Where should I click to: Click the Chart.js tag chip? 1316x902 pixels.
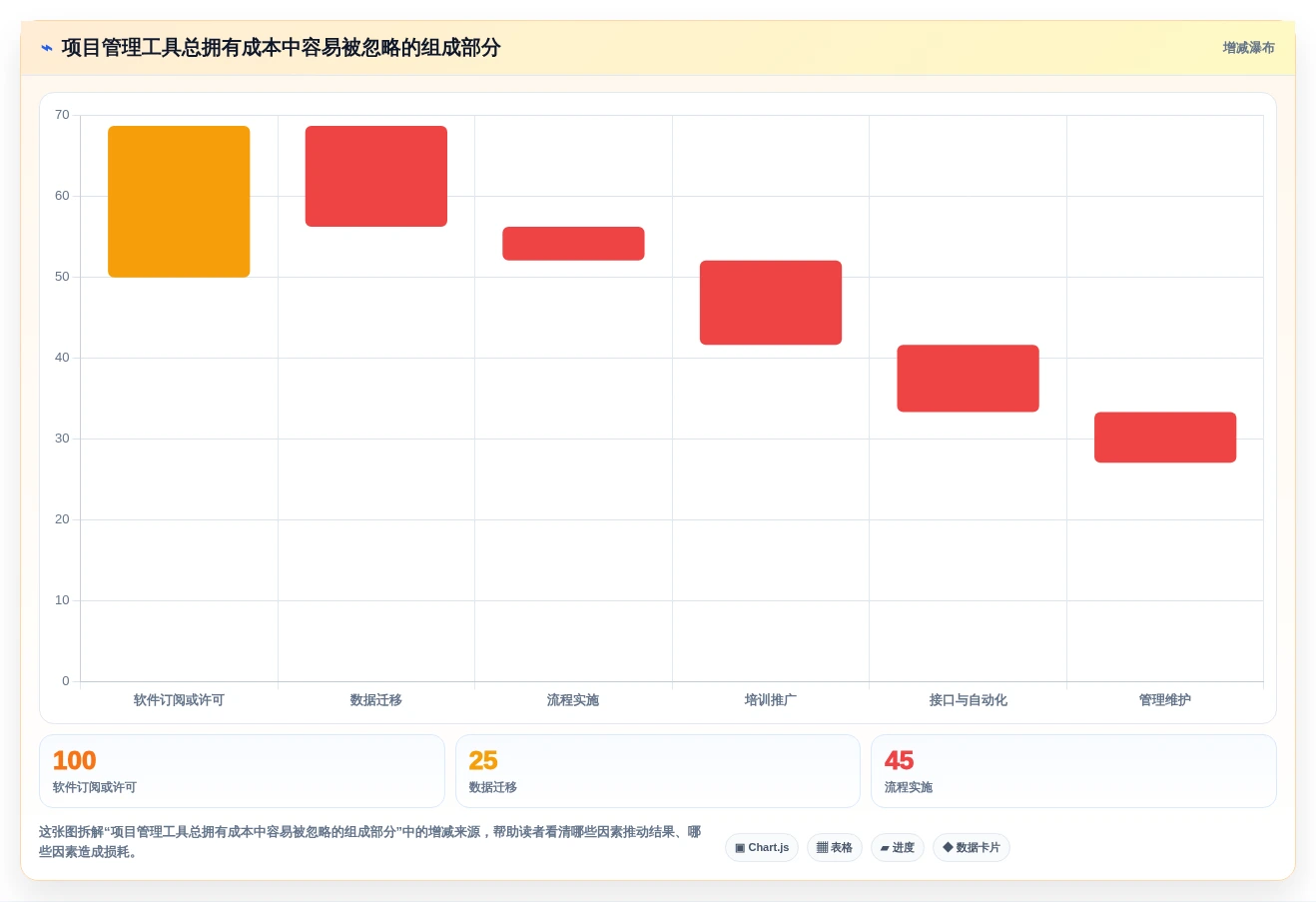762,848
